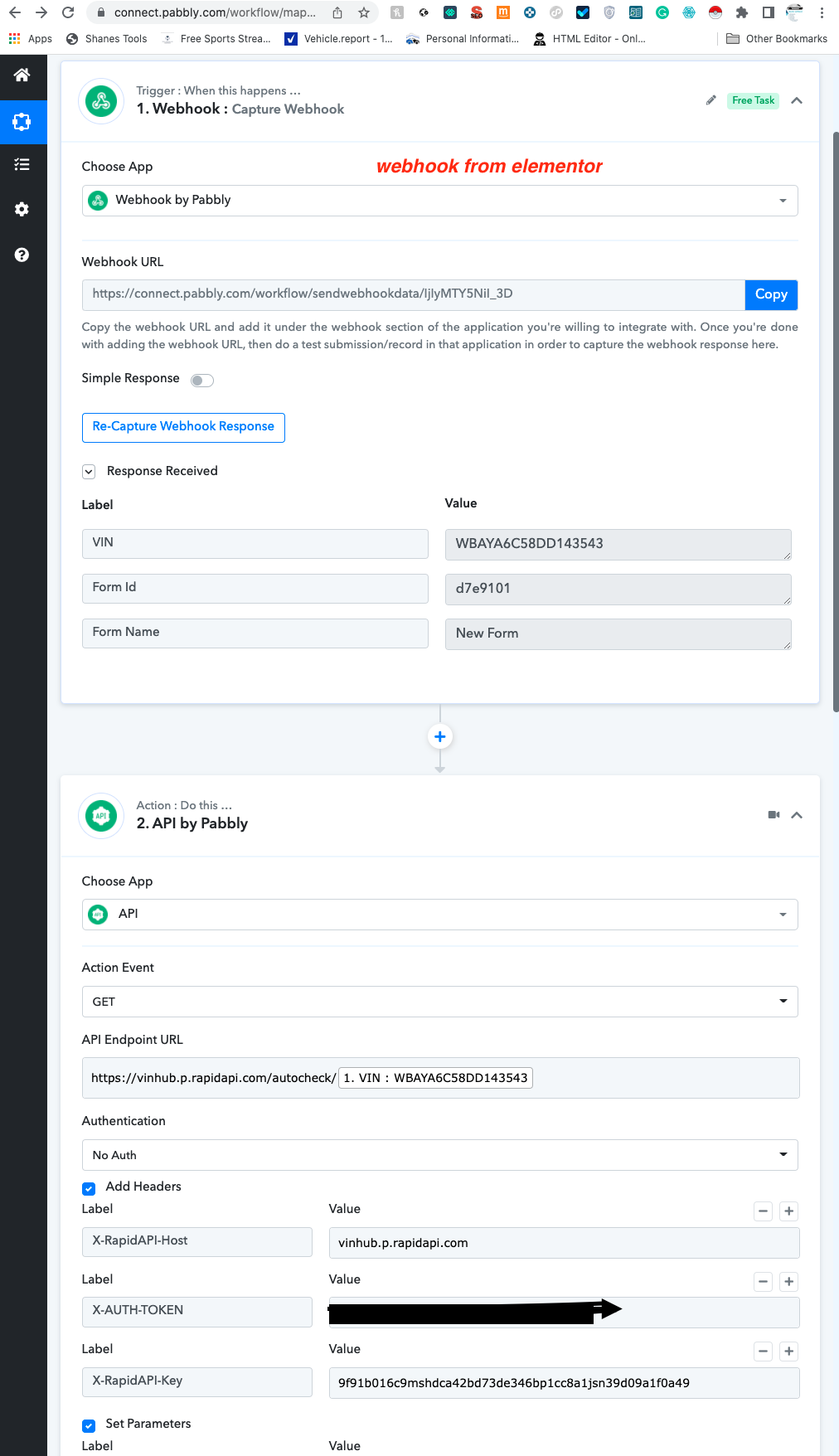839x1456 pixels.
Task: Open the Vehicle.report bookmark
Action: [x=338, y=38]
